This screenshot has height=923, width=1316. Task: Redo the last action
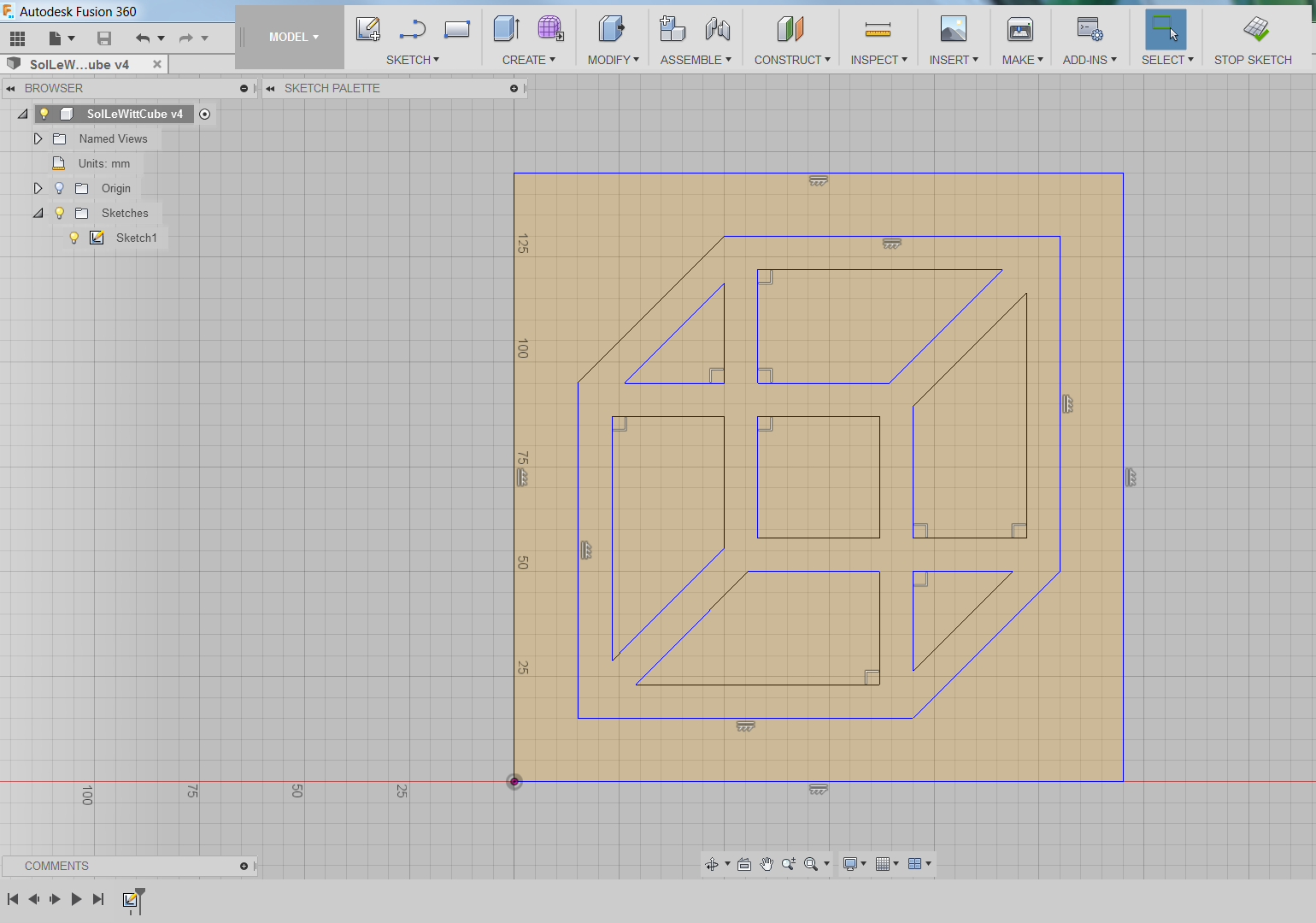tap(185, 38)
